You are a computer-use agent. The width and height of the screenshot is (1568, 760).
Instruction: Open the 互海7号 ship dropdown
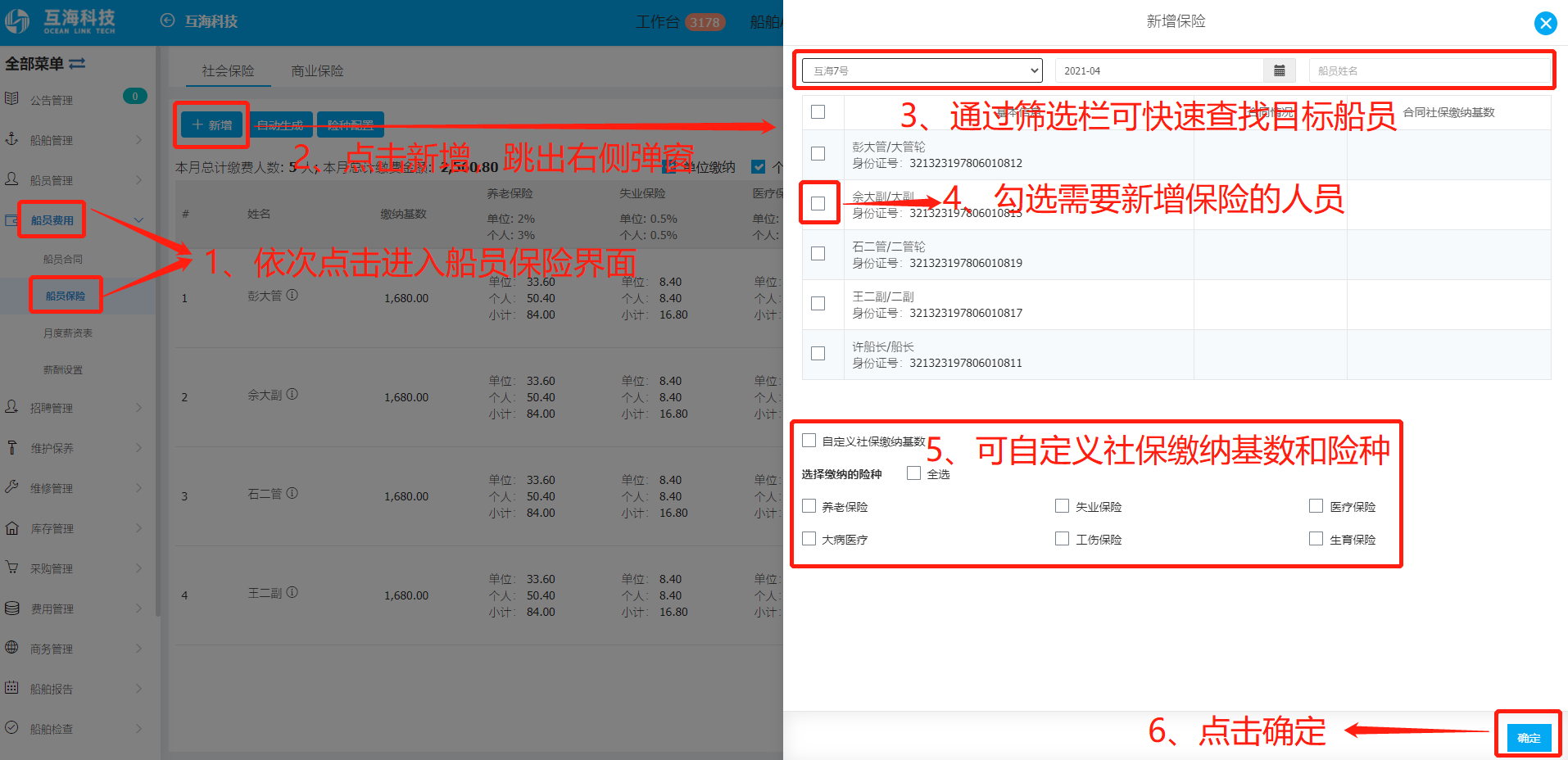tap(922, 70)
